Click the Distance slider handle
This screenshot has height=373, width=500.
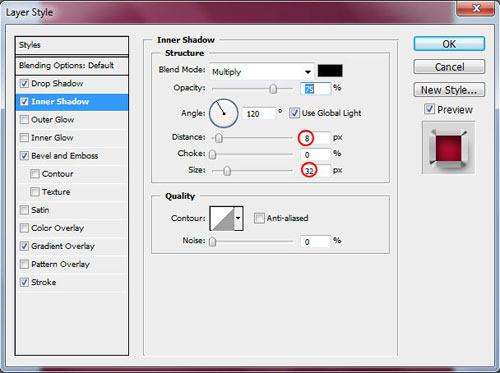pos(219,138)
